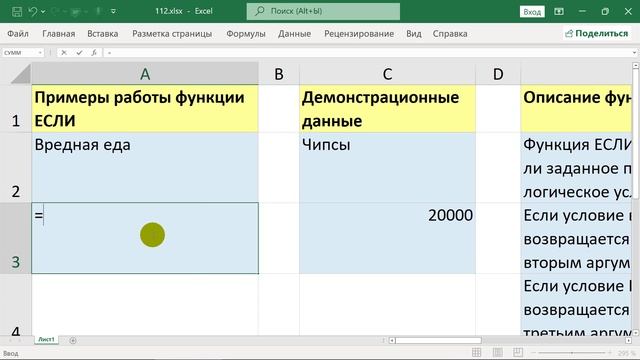Open the Данные tab
Viewport: 640px width, 360px height.
(294, 34)
